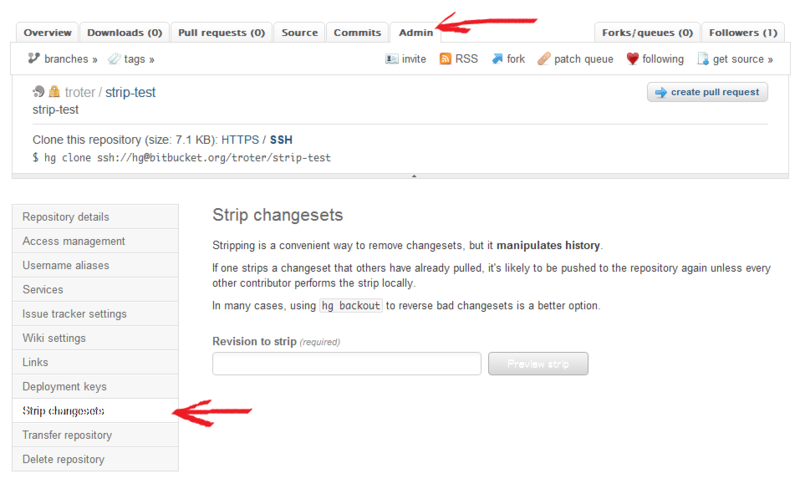Click the arrow icon in create pull request
Viewport: 800px width, 484px height.
coord(661,92)
